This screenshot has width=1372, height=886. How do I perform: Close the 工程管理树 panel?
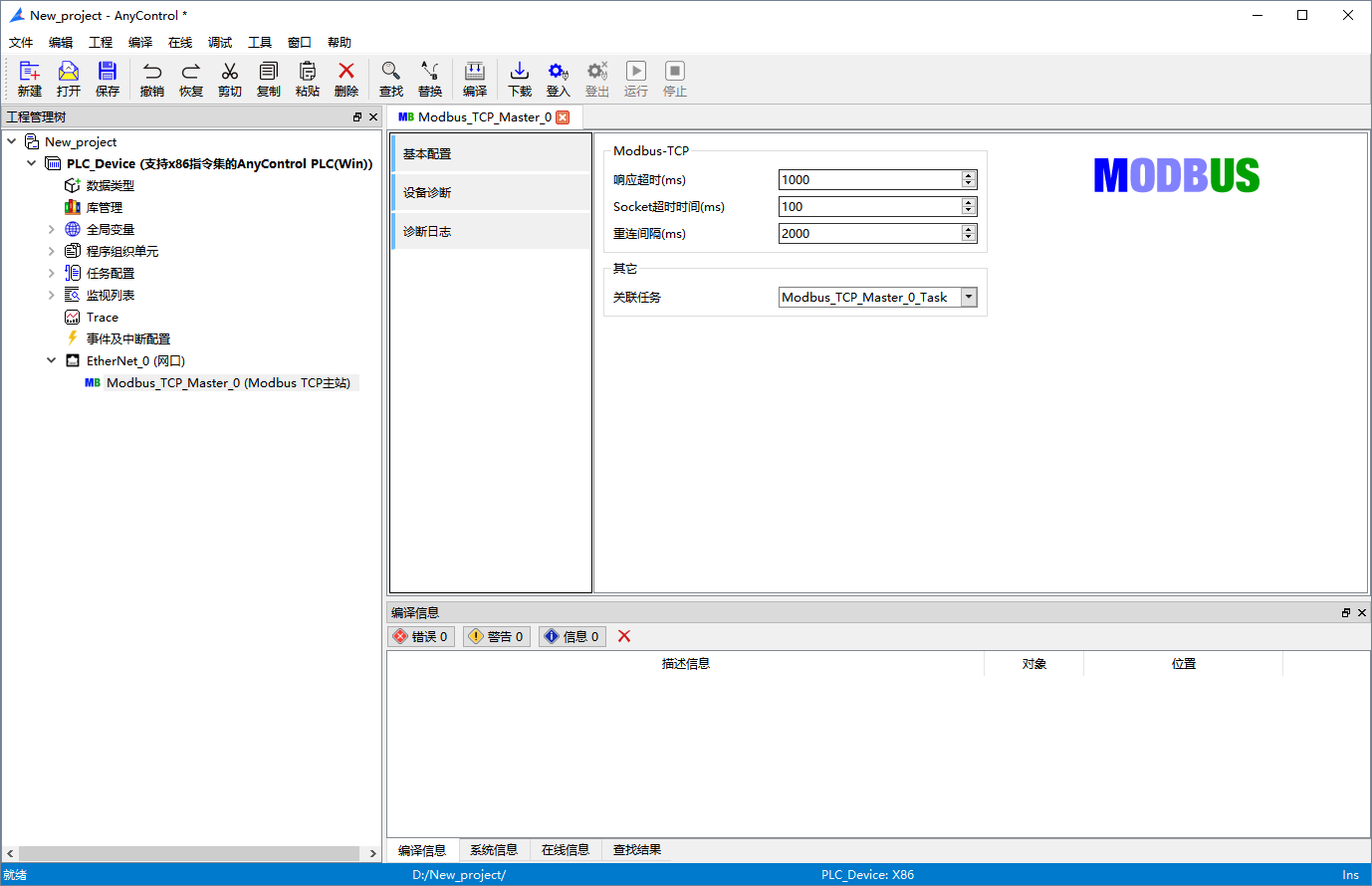pyautogui.click(x=373, y=116)
